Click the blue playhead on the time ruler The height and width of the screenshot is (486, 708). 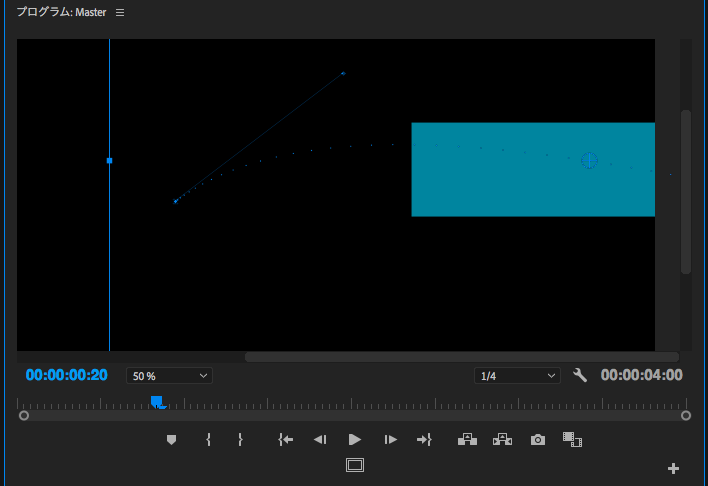157,402
